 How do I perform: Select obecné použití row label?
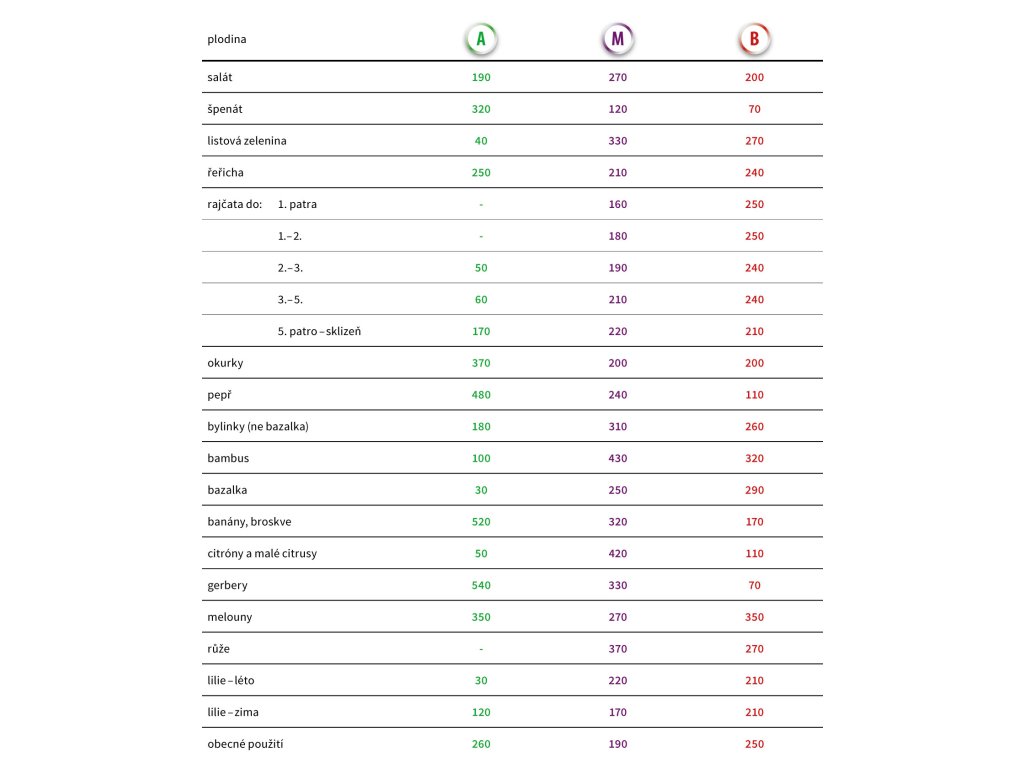tap(246, 744)
